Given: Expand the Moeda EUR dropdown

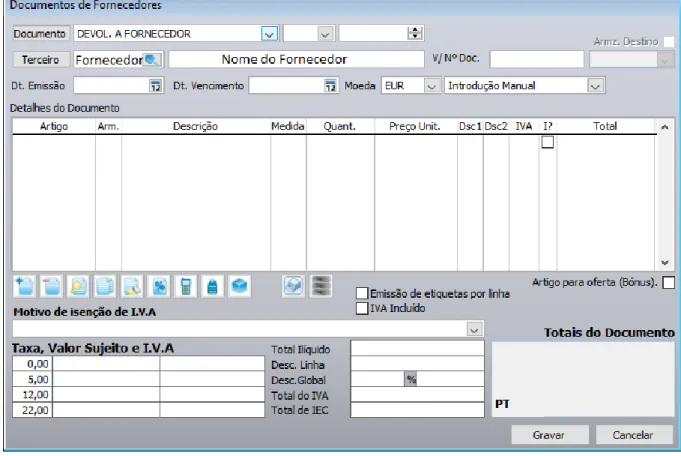Looking at the screenshot, I should pyautogui.click(x=431, y=86).
